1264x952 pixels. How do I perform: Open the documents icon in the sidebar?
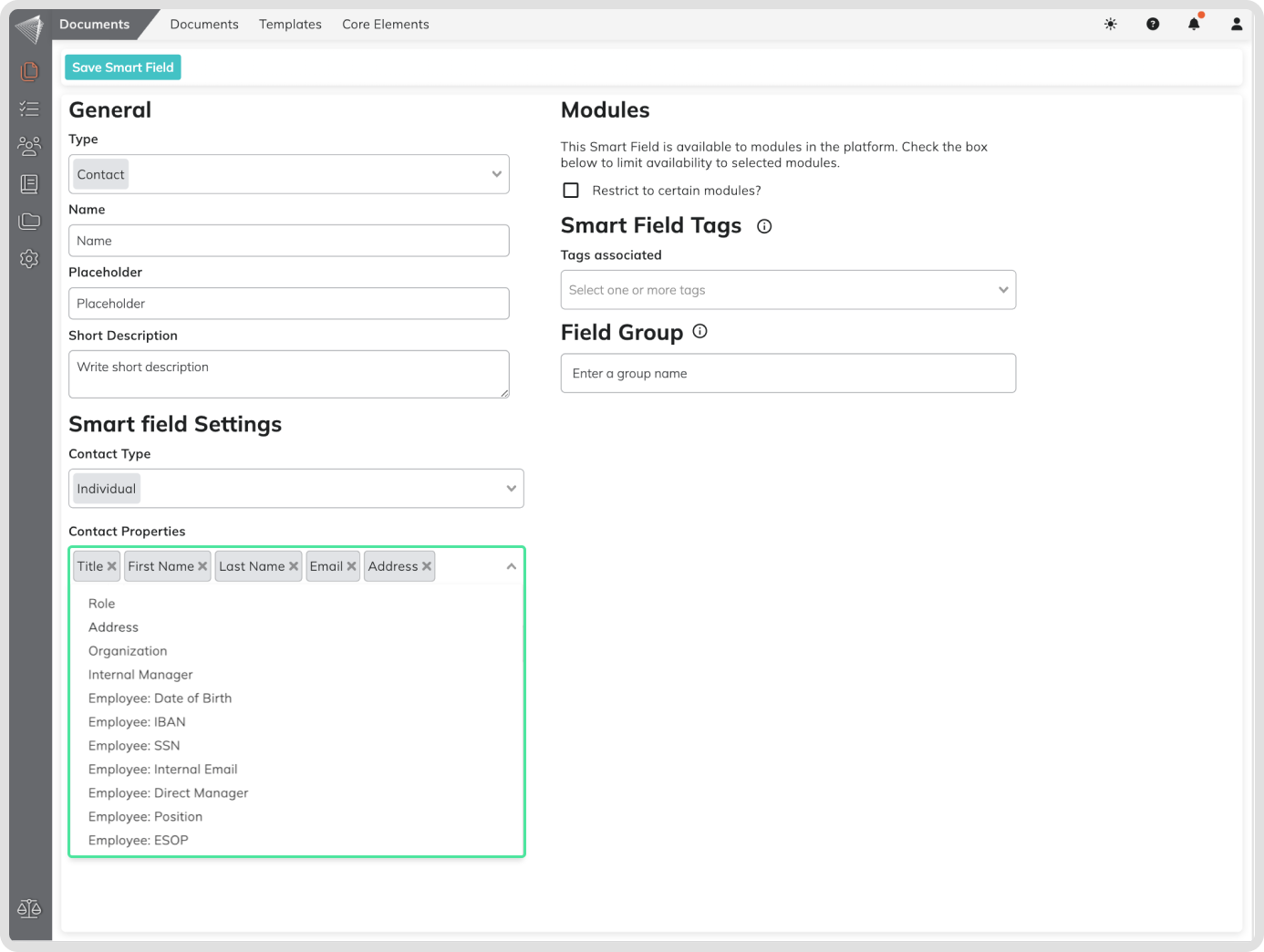point(29,71)
